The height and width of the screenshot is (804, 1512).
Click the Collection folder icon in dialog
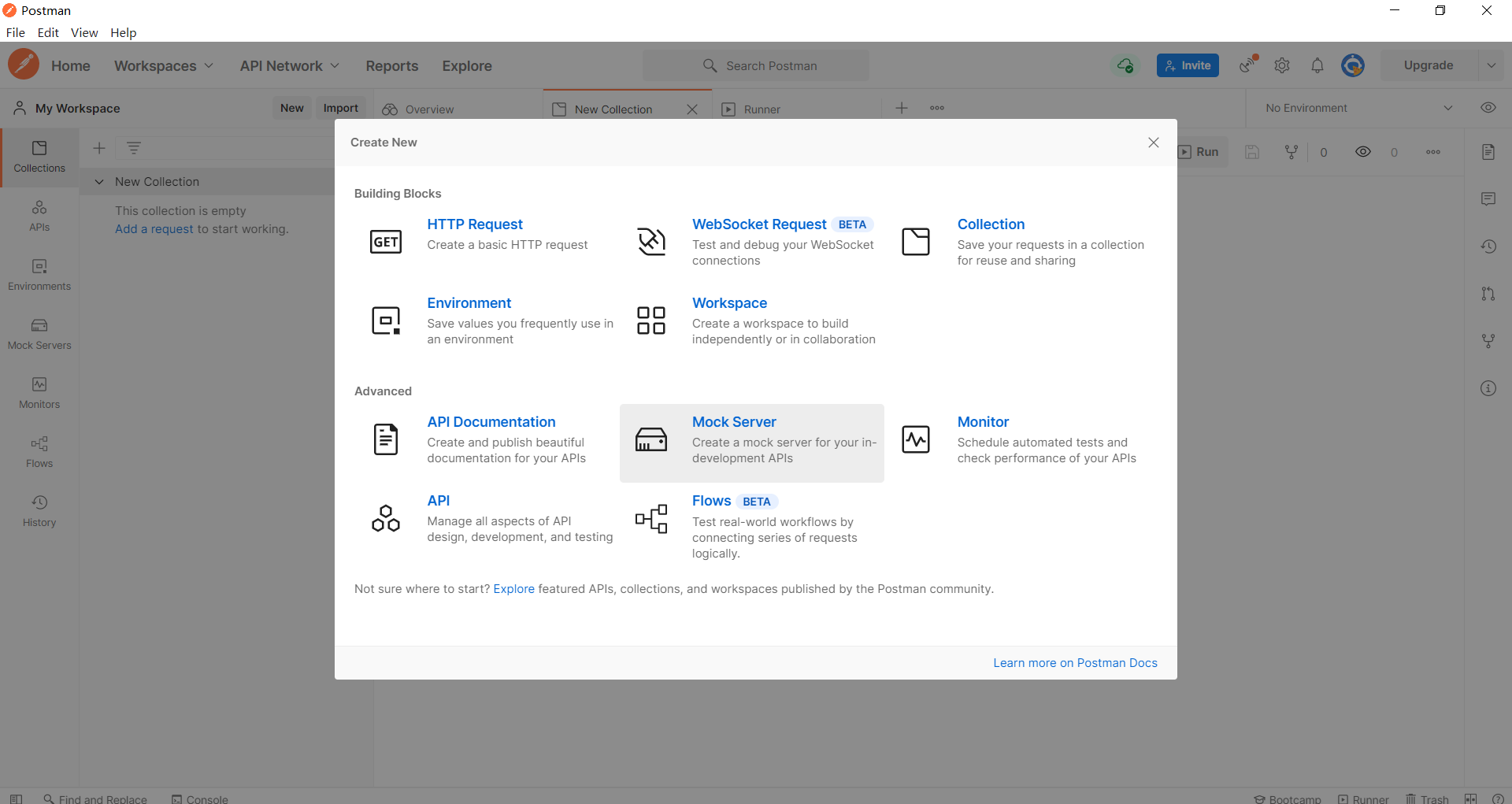click(916, 242)
